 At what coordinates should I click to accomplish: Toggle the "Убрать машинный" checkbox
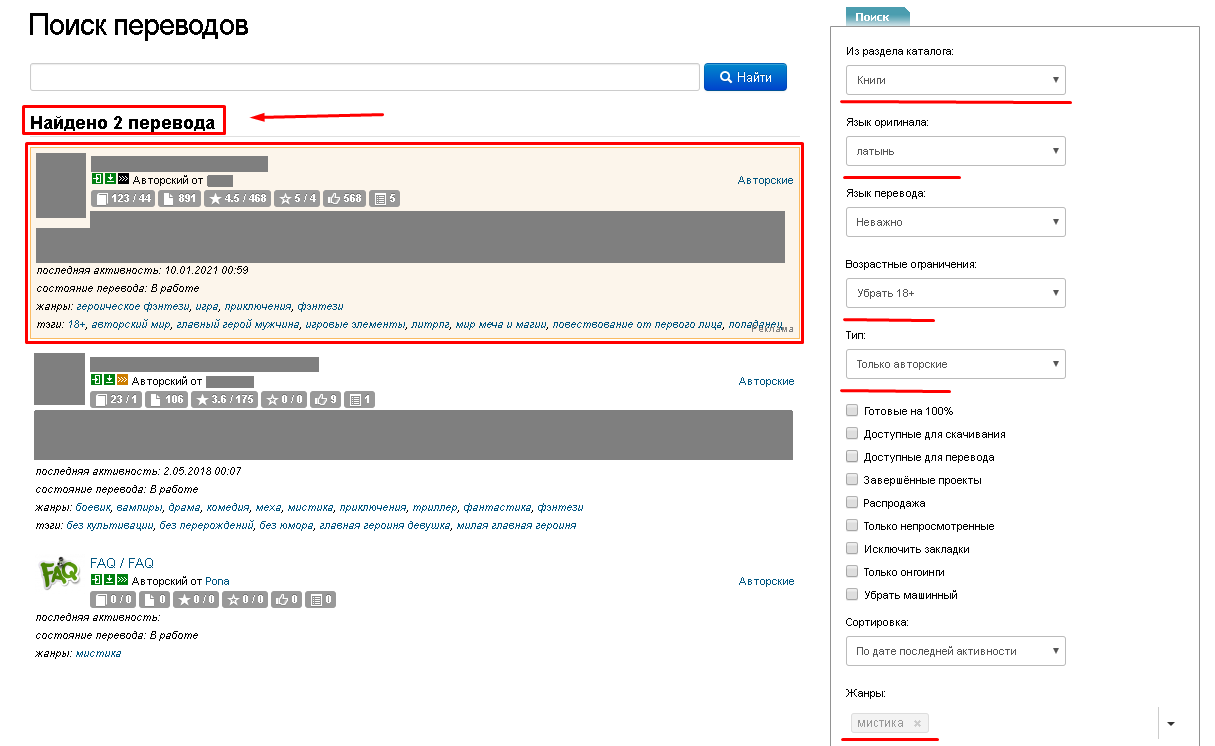click(x=852, y=595)
